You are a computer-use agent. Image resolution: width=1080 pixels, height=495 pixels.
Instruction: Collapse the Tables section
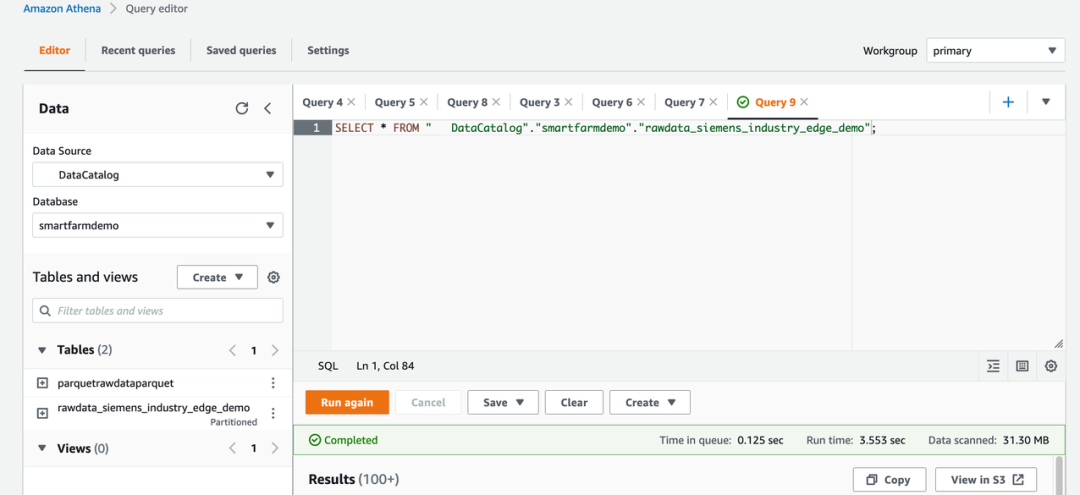click(x=42, y=350)
